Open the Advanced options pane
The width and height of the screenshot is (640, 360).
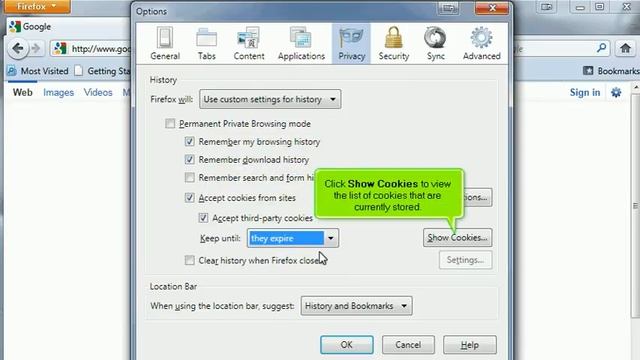click(x=482, y=44)
